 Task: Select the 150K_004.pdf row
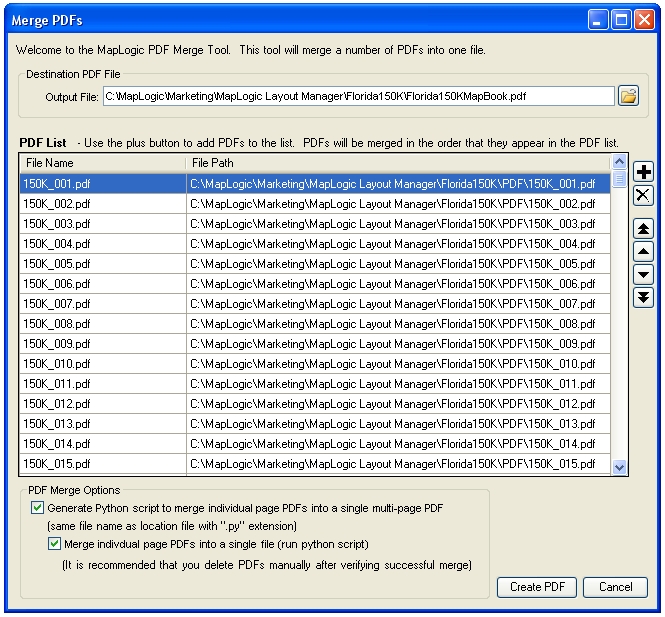pos(315,244)
